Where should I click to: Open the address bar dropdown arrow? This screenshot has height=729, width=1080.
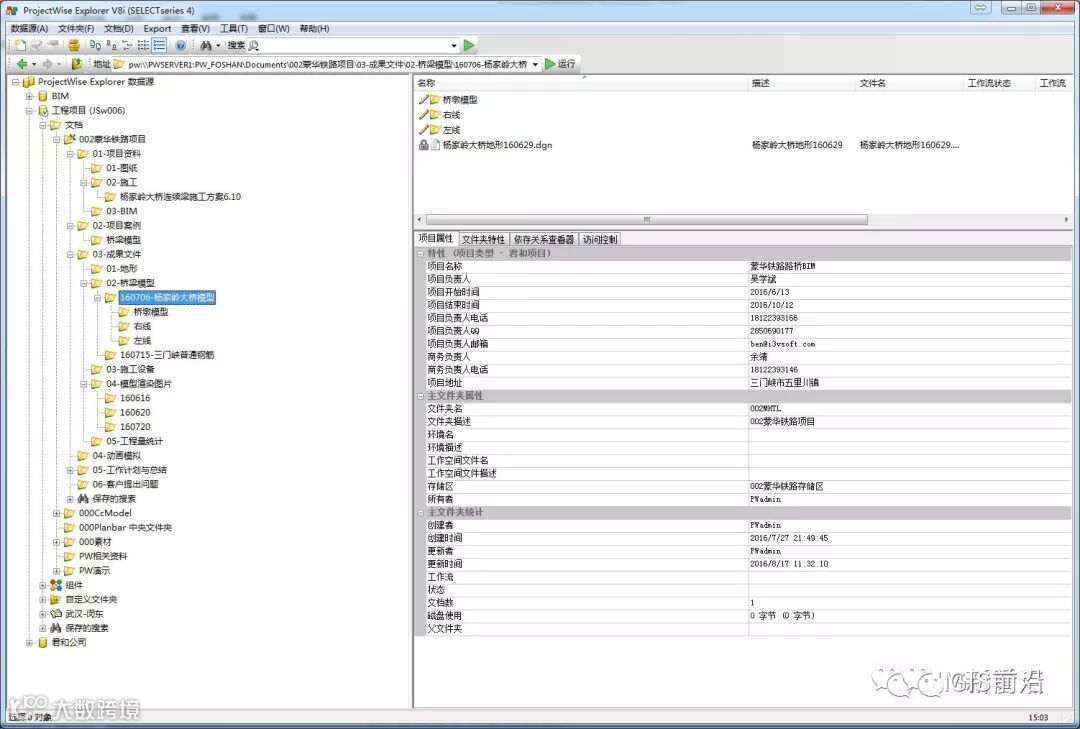[x=535, y=64]
